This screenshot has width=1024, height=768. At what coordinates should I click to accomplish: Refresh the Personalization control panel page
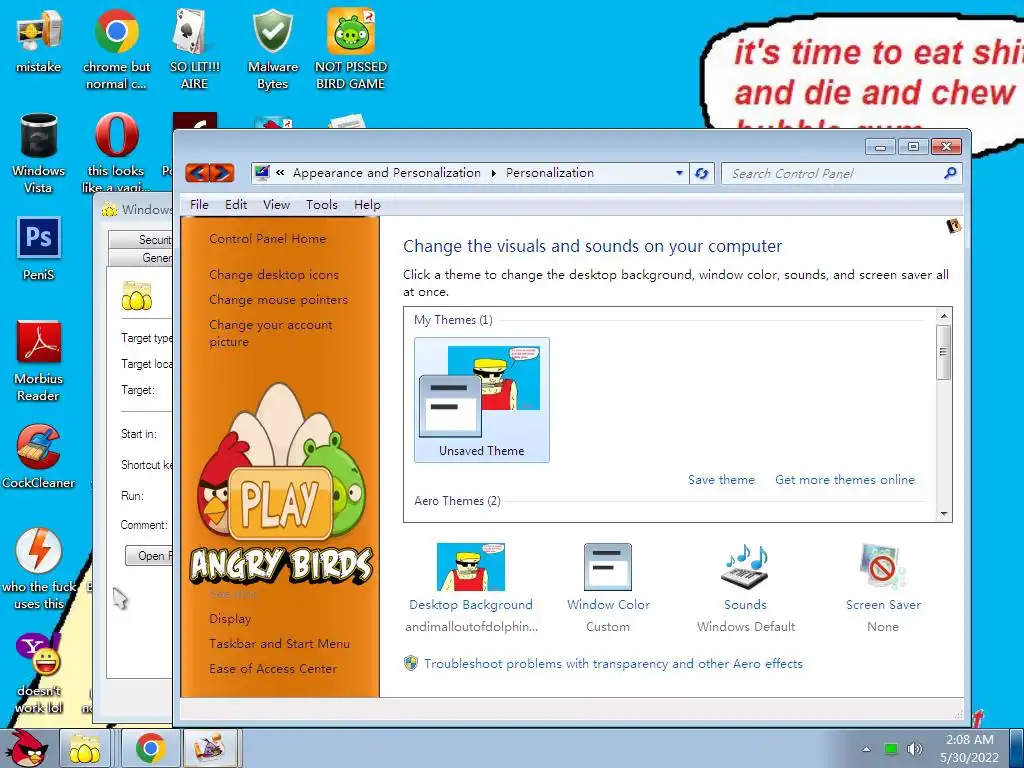(702, 174)
